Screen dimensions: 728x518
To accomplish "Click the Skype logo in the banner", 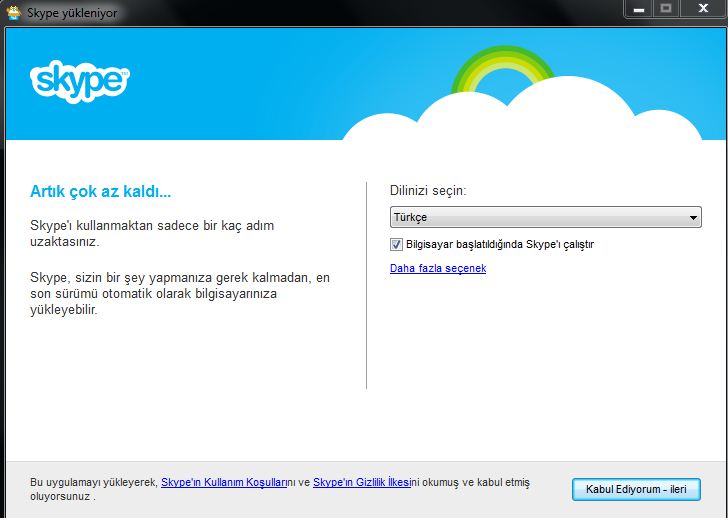I will point(79,82).
